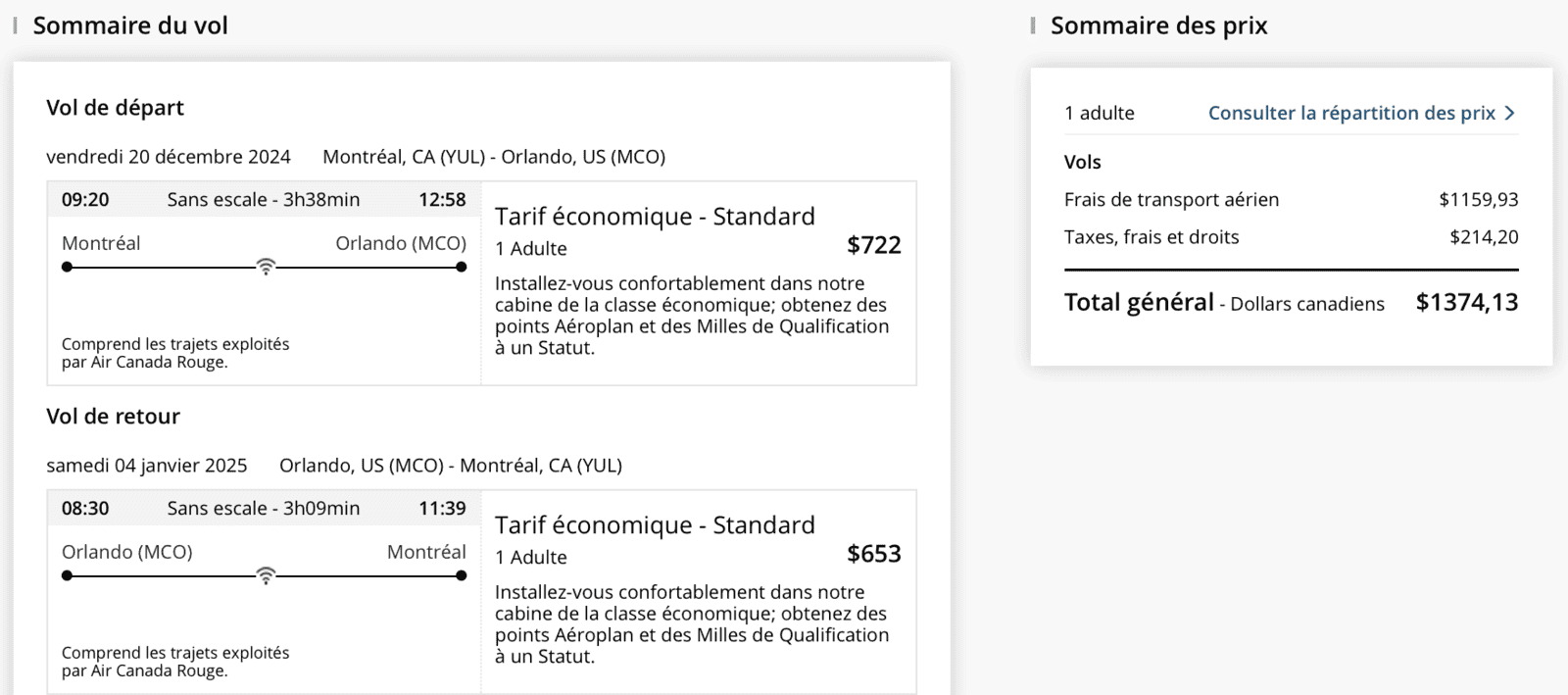Click the arrival dot next to Montréal on return flight

click(x=461, y=574)
